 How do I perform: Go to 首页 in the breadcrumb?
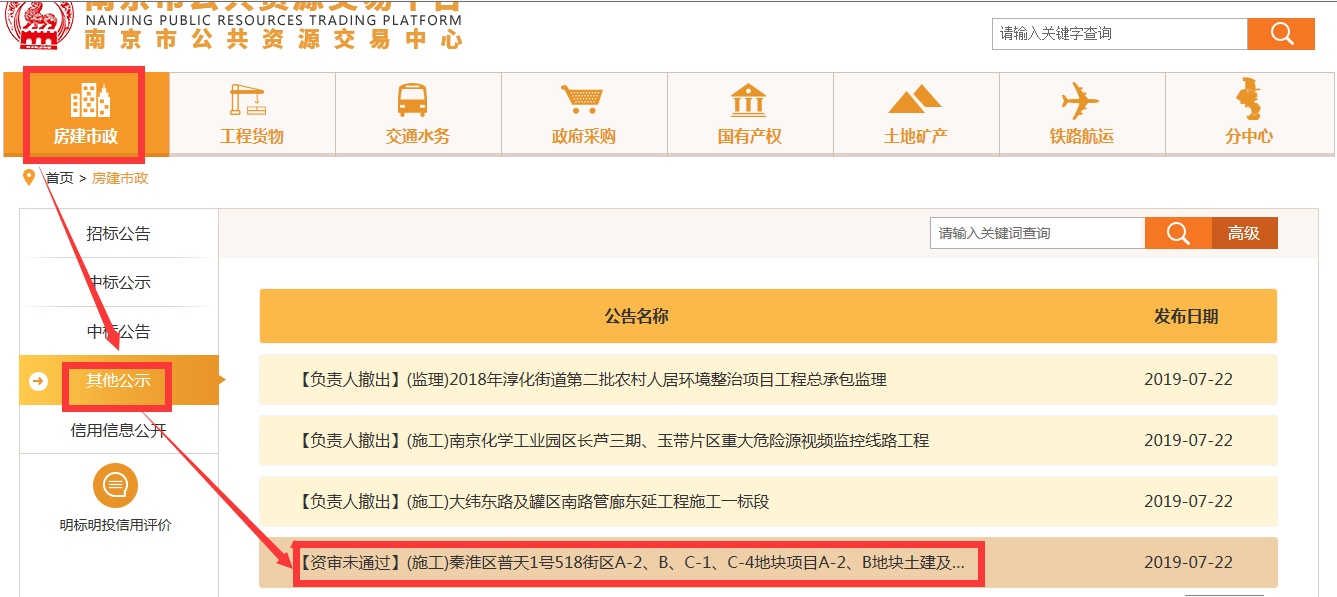[x=59, y=178]
